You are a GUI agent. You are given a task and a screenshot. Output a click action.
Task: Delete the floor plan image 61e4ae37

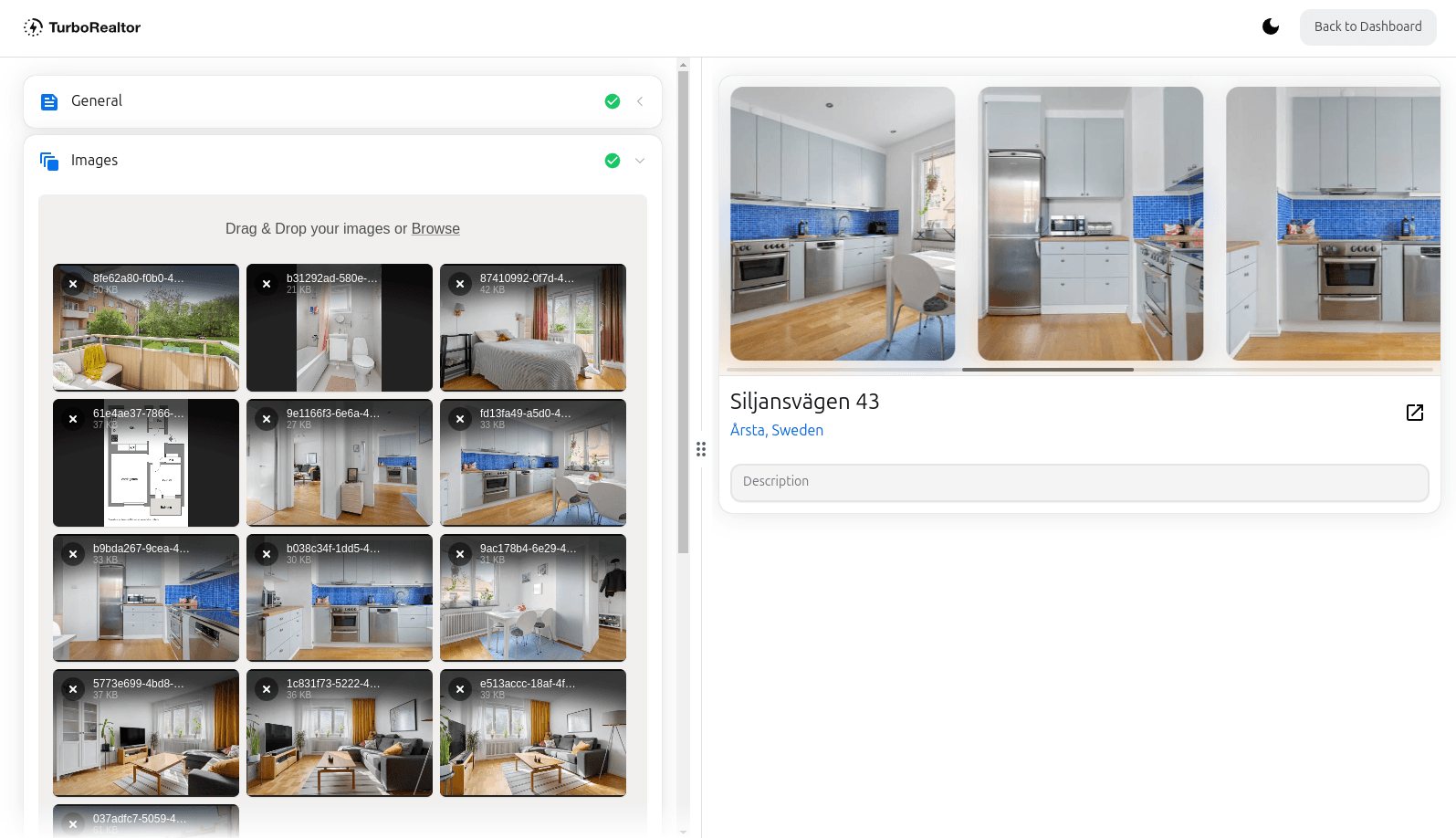click(x=73, y=419)
